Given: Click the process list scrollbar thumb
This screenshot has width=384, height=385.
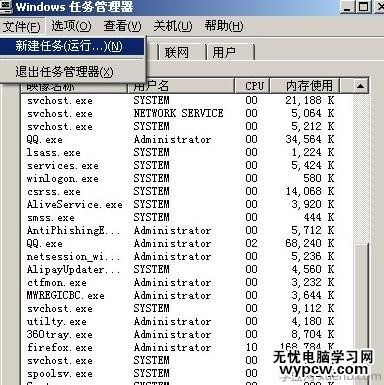Looking at the screenshot, I should (x=361, y=313).
